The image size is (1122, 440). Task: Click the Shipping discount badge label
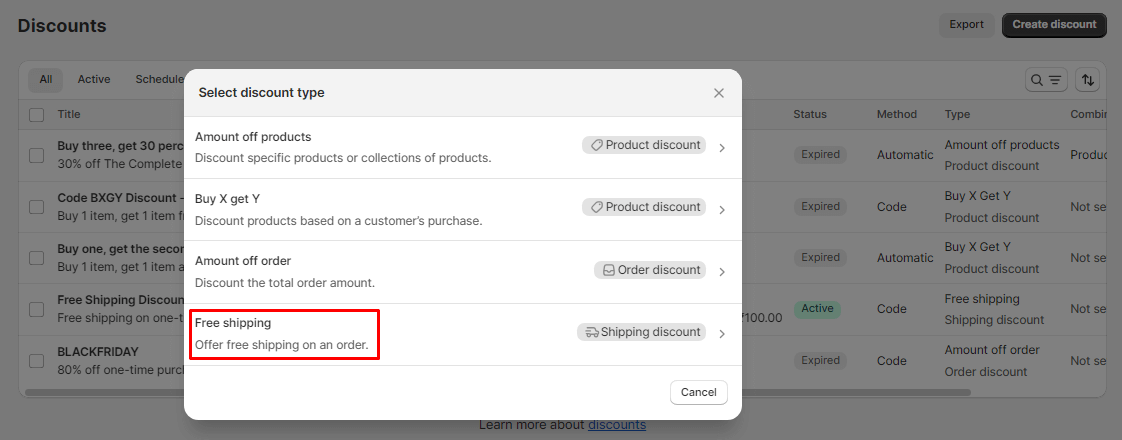pos(650,332)
